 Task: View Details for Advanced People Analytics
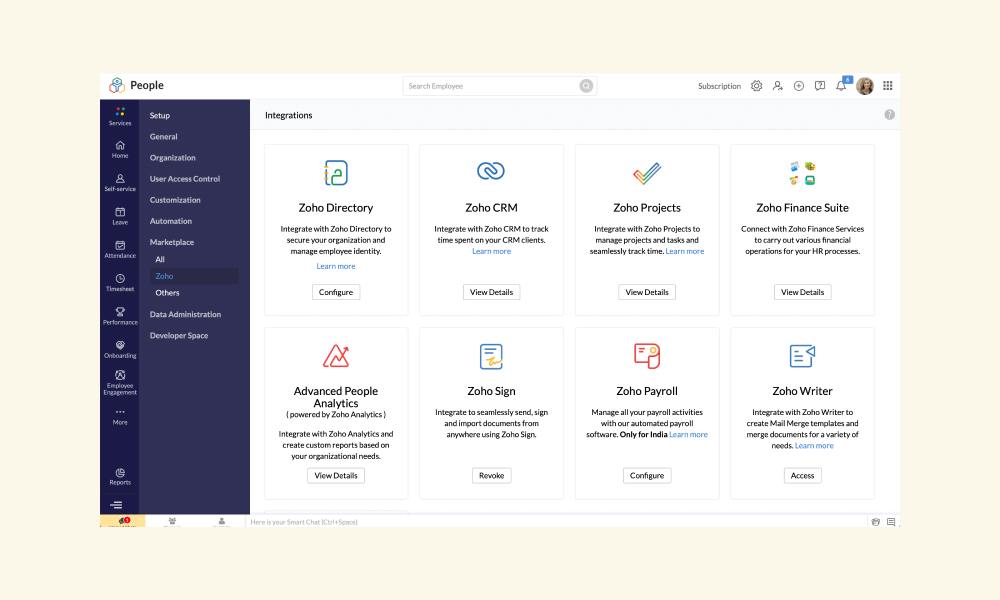(335, 476)
